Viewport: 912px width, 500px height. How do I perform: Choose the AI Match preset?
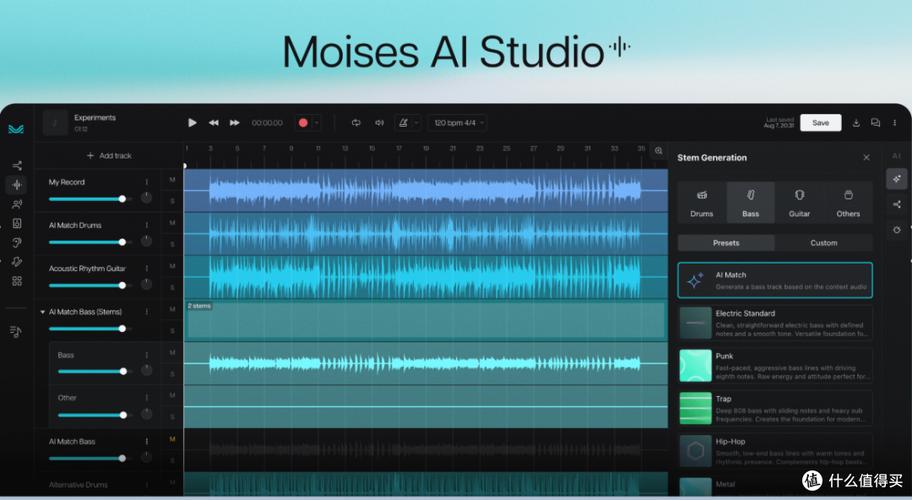click(x=775, y=280)
